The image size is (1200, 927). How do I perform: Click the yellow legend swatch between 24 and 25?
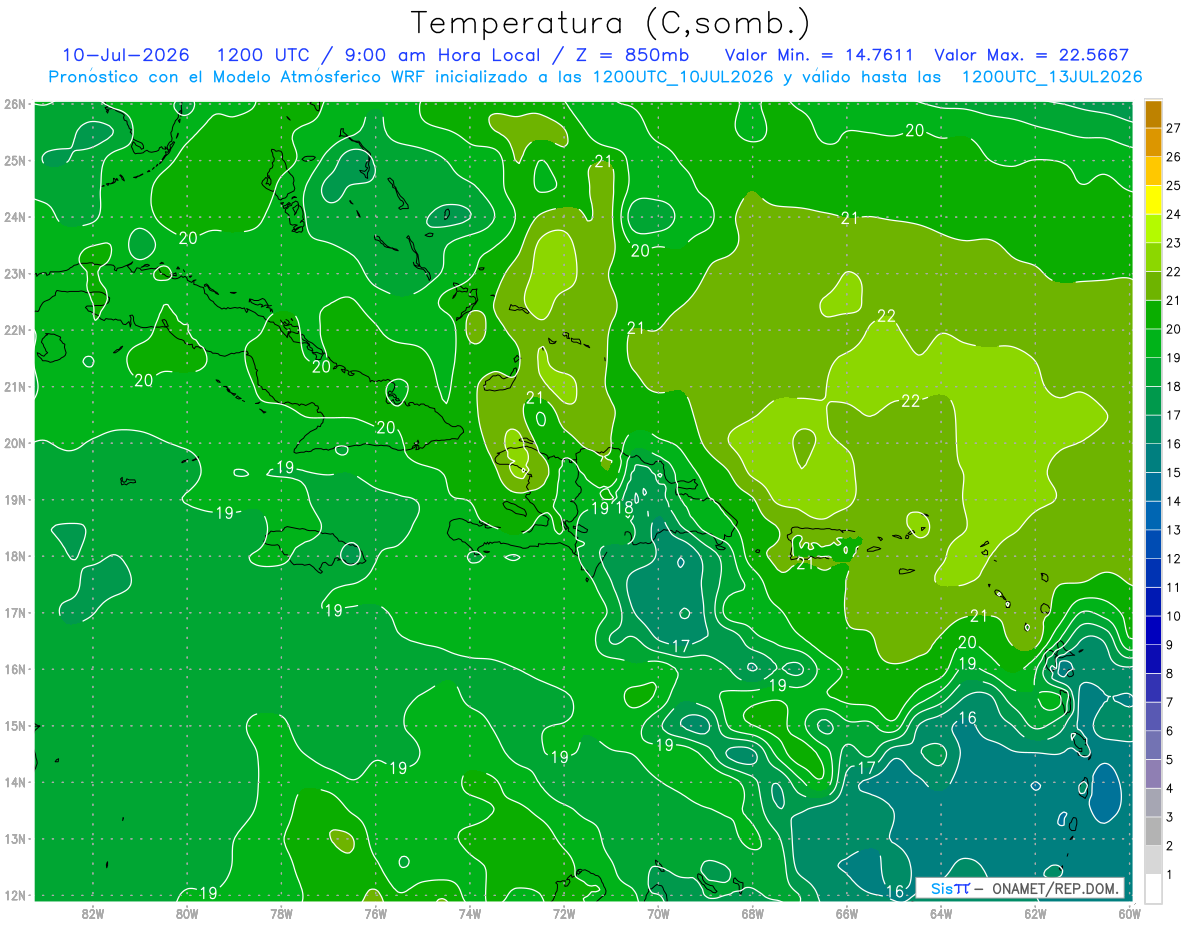pyautogui.click(x=1153, y=200)
